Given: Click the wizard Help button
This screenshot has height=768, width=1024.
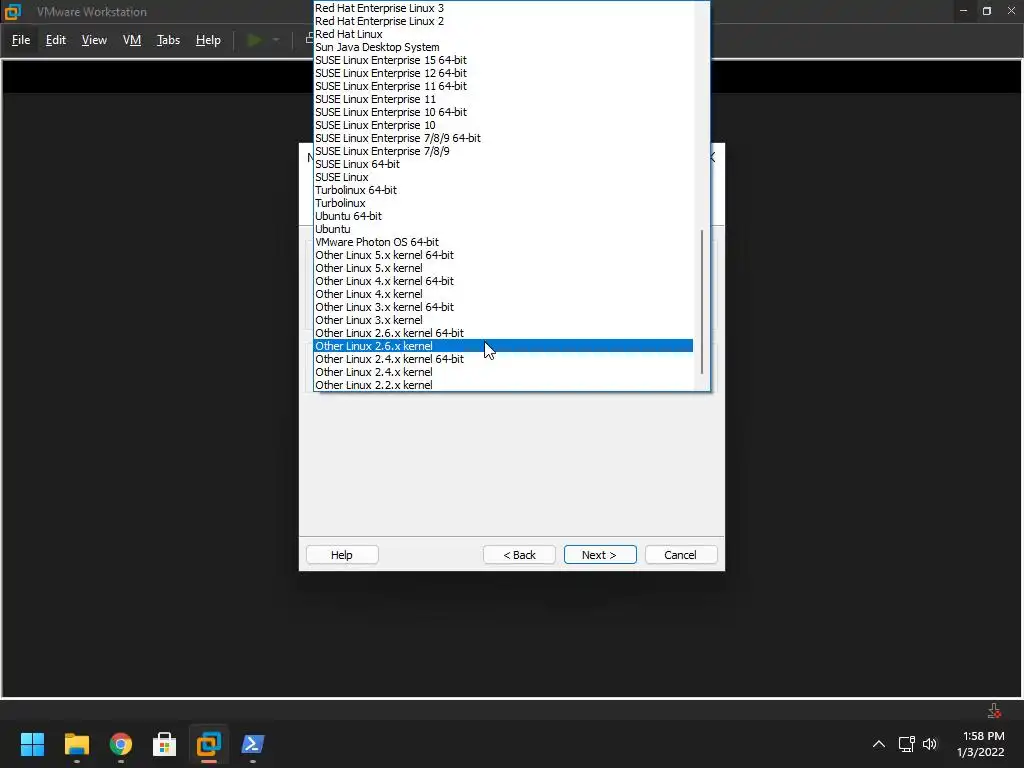Looking at the screenshot, I should (x=342, y=554).
